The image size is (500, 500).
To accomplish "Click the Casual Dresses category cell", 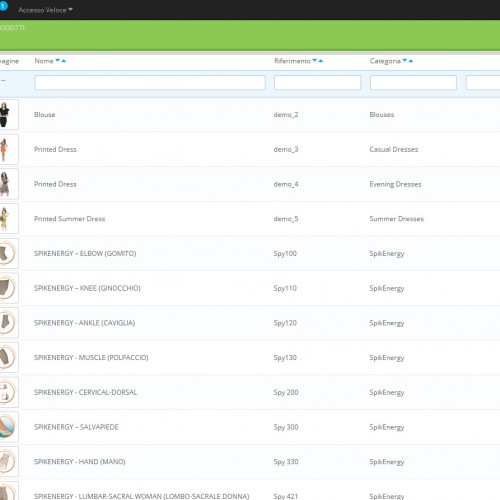I will pyautogui.click(x=394, y=149).
